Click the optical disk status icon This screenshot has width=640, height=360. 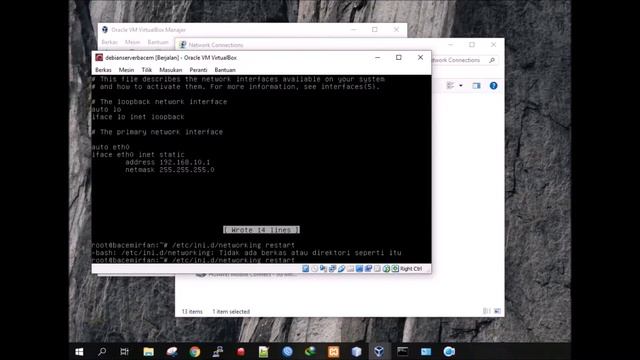click(x=314, y=269)
